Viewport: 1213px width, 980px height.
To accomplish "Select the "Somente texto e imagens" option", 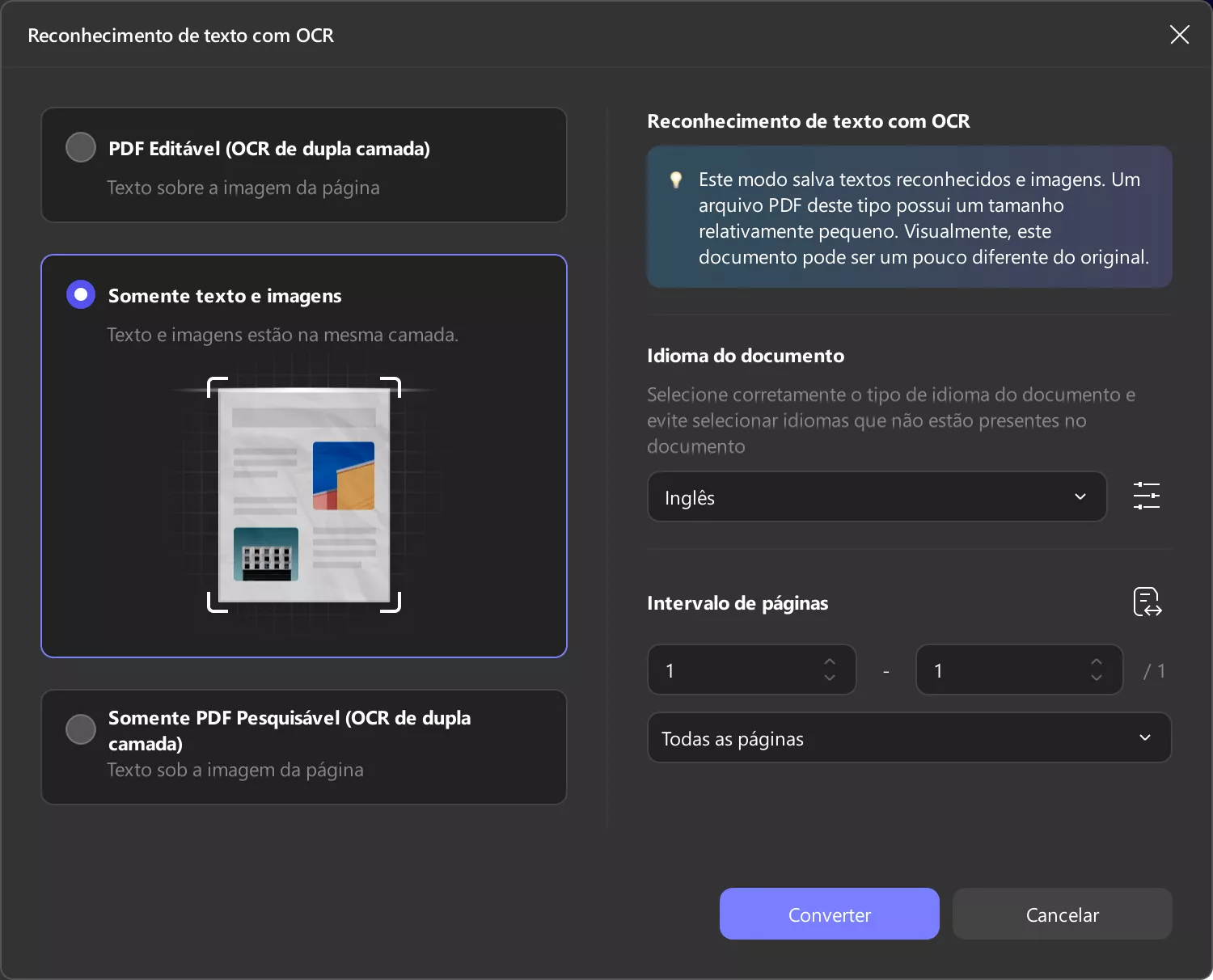I will [x=80, y=294].
